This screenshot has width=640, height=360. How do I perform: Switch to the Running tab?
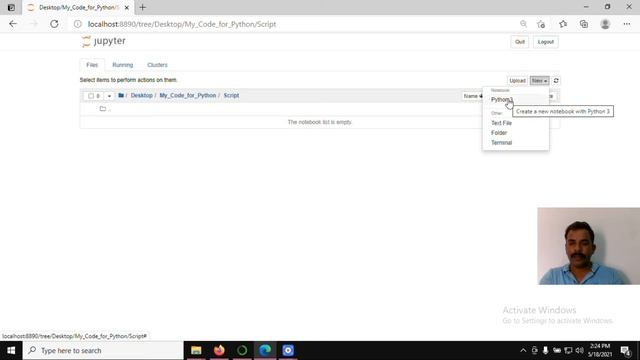(123, 65)
